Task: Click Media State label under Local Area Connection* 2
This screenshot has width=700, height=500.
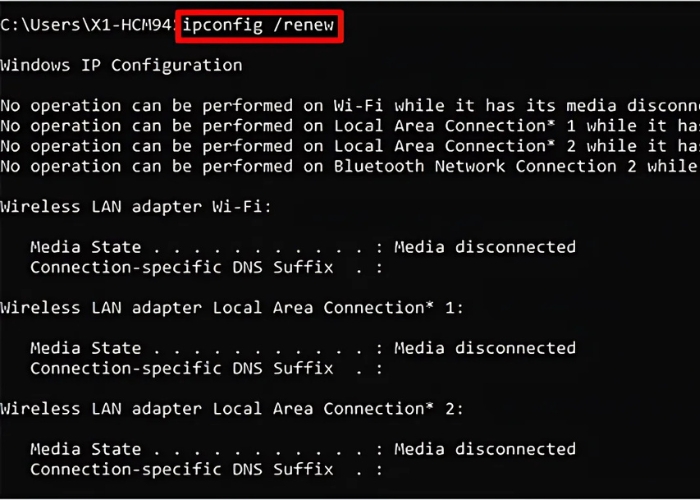Action: pos(85,449)
